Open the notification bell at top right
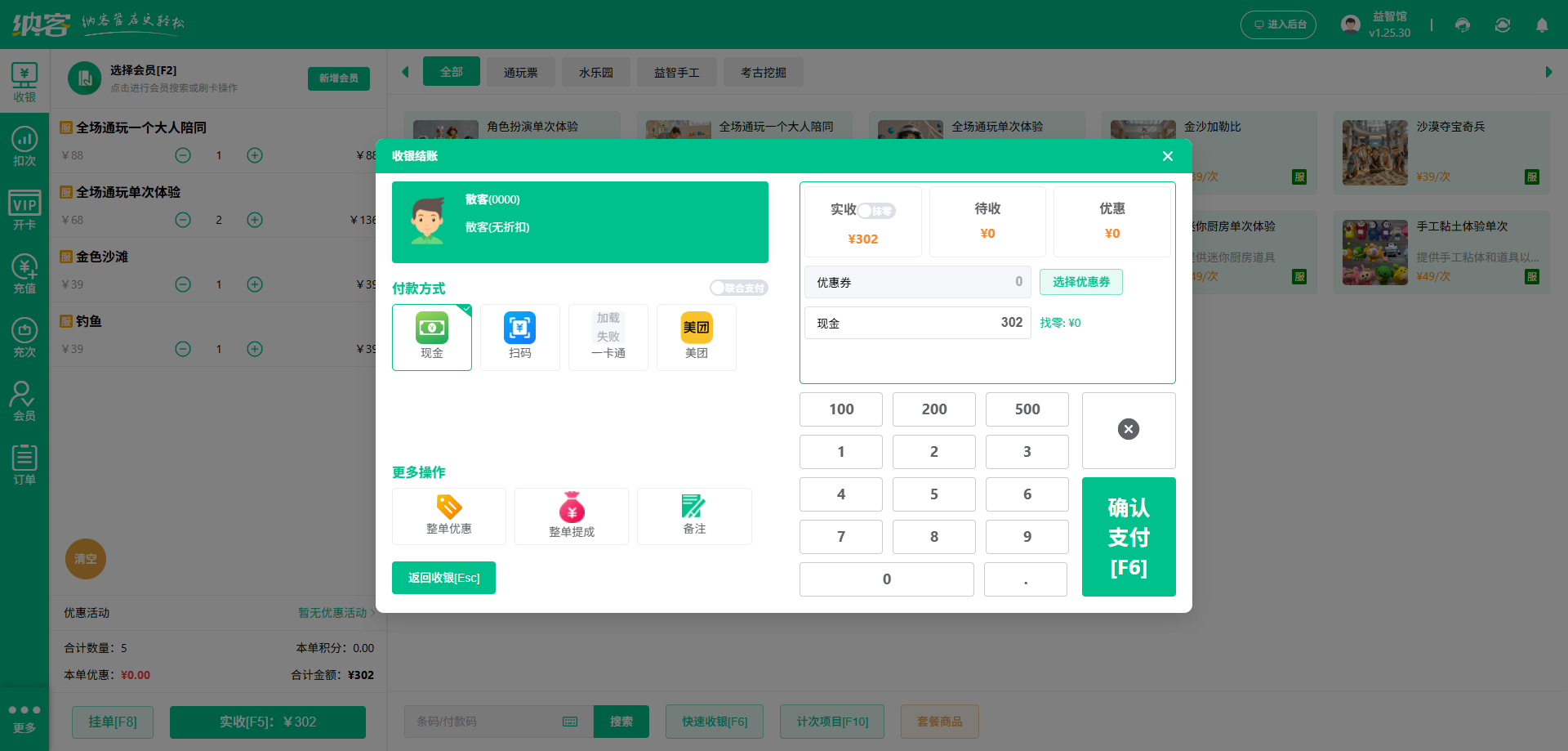 pos(1542,25)
